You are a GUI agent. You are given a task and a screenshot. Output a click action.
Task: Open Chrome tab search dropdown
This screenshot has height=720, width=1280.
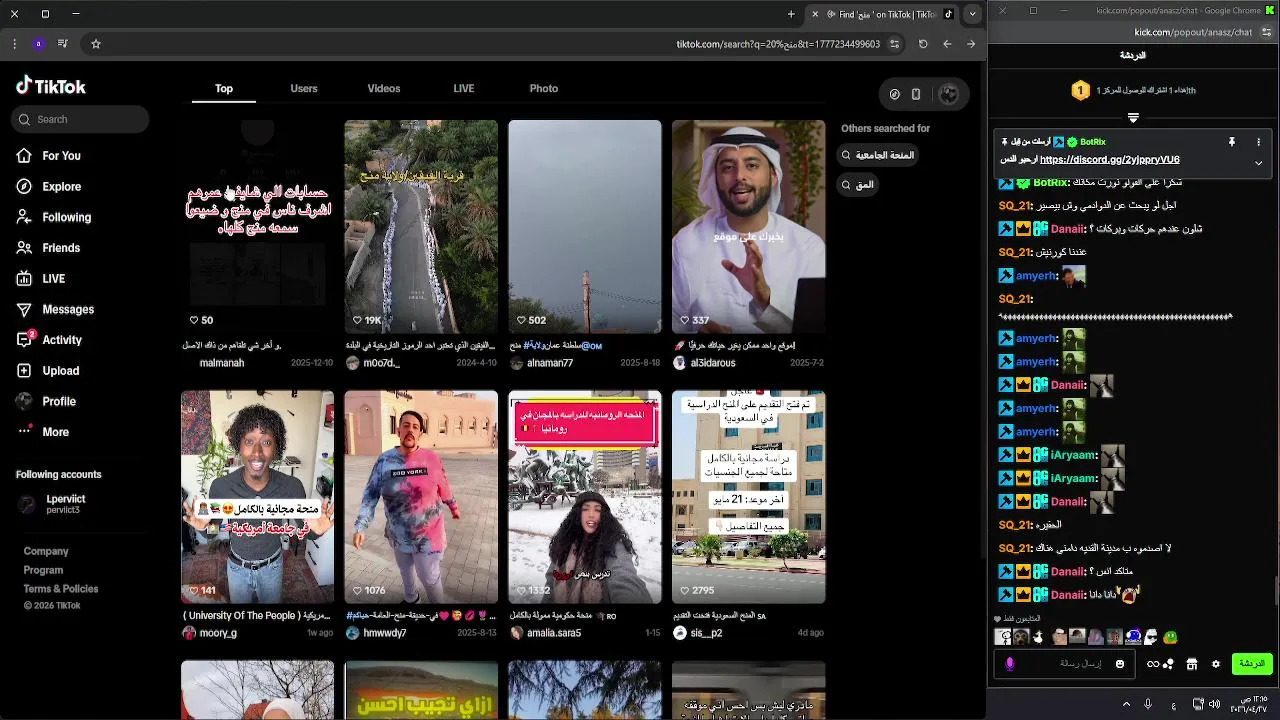[x=972, y=14]
